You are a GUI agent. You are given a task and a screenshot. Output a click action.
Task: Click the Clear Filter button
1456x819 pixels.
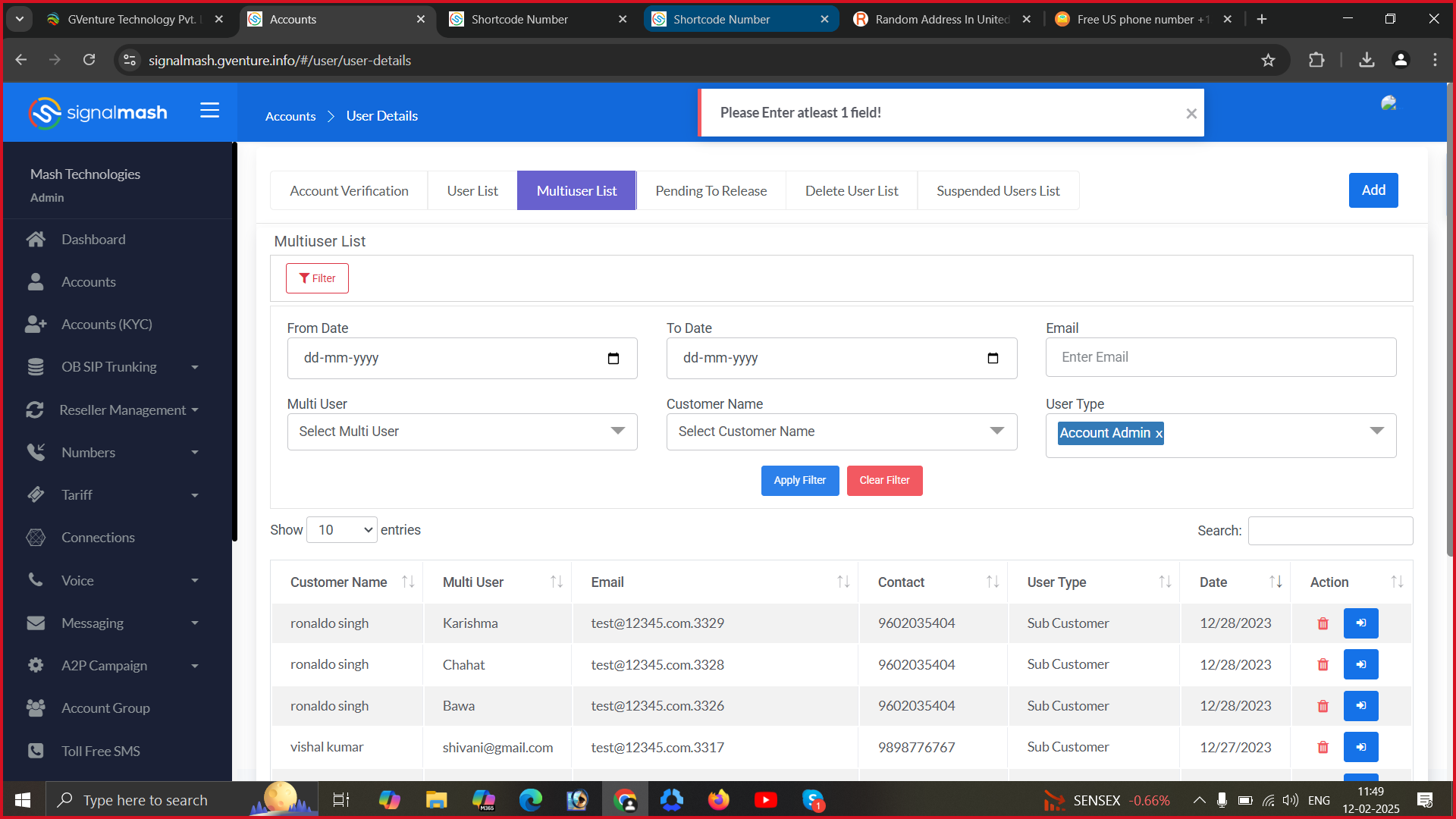click(884, 480)
